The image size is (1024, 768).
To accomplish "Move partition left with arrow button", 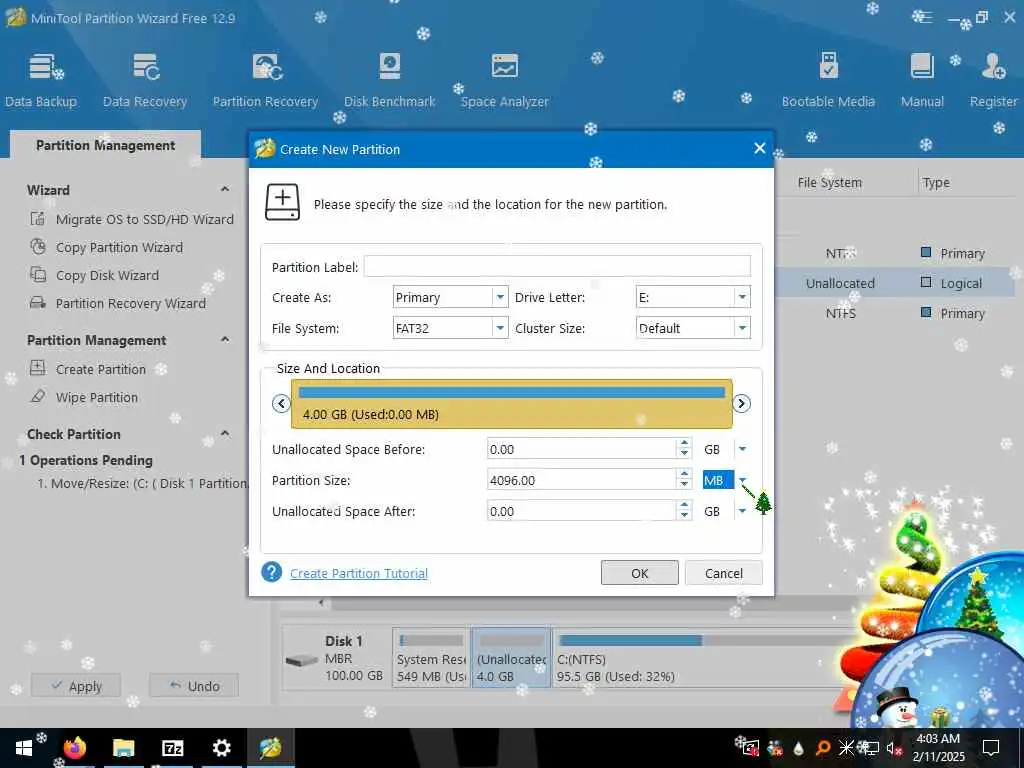I will pyautogui.click(x=281, y=404).
